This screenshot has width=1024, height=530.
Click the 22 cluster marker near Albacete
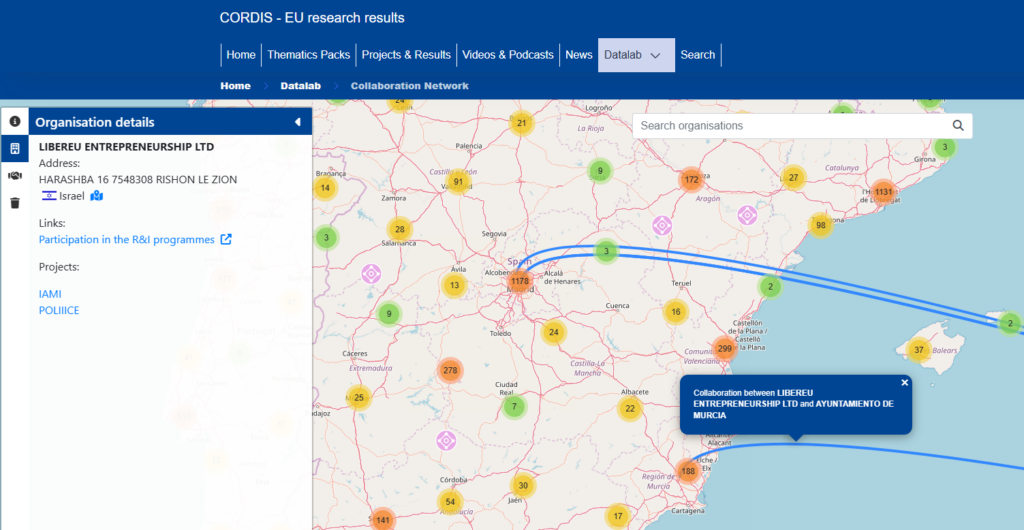(630, 409)
